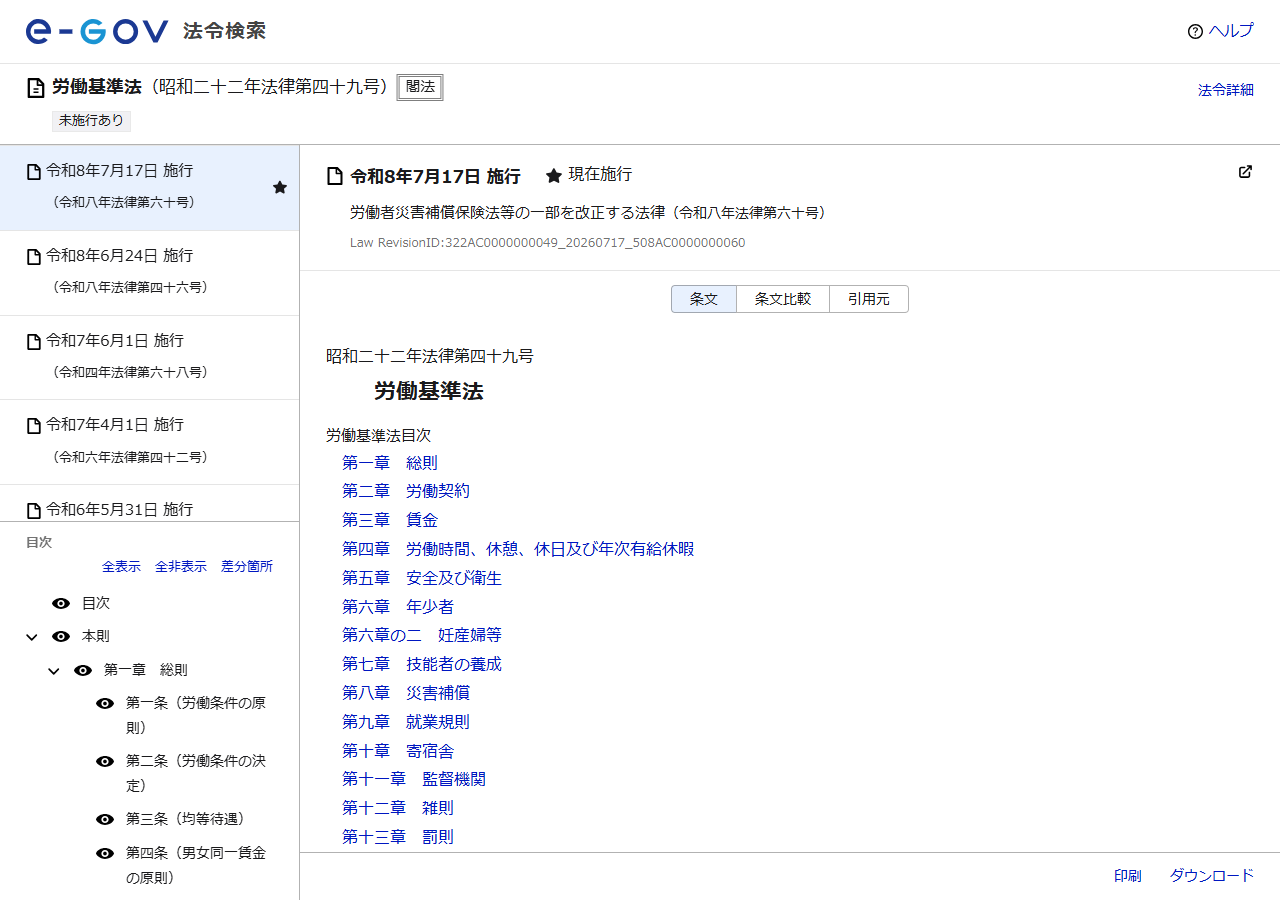Hide 第二条（労働条件の決定）with eye icon
1280x900 pixels.
[105, 762]
